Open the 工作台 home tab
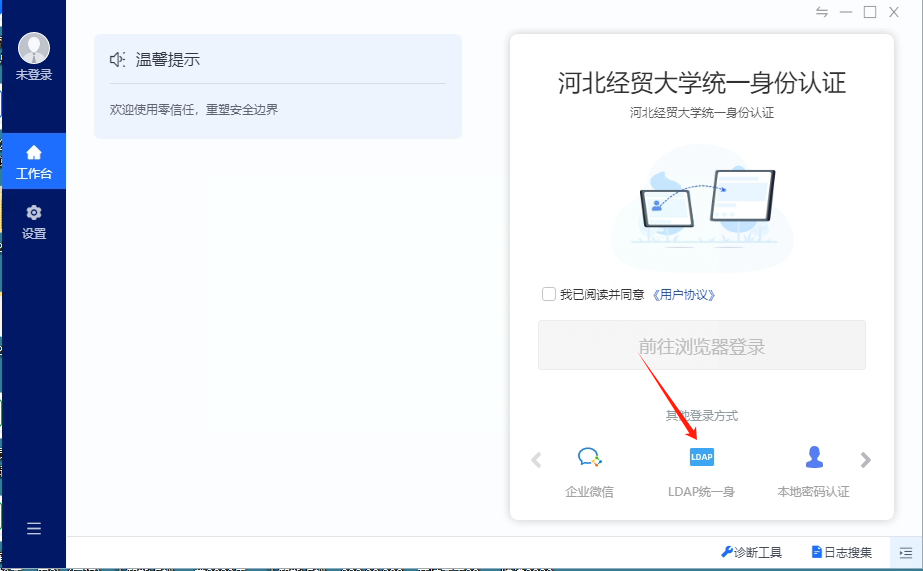Image resolution: width=923 pixels, height=571 pixels. [x=34, y=161]
